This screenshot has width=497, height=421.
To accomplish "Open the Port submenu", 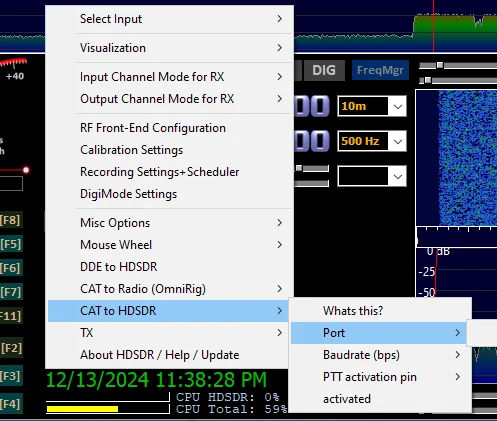I will coord(380,333).
